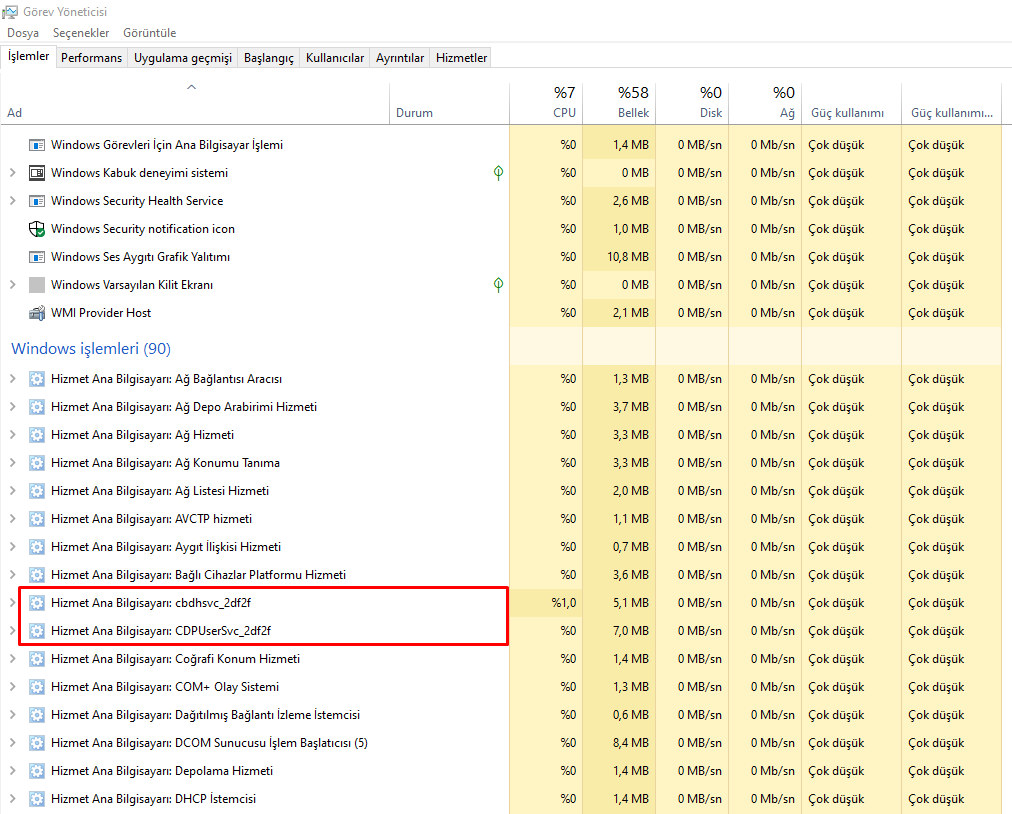Click gear icon of Ağ Bağlantısı Aracısı
1012x814 pixels.
click(x=37, y=379)
